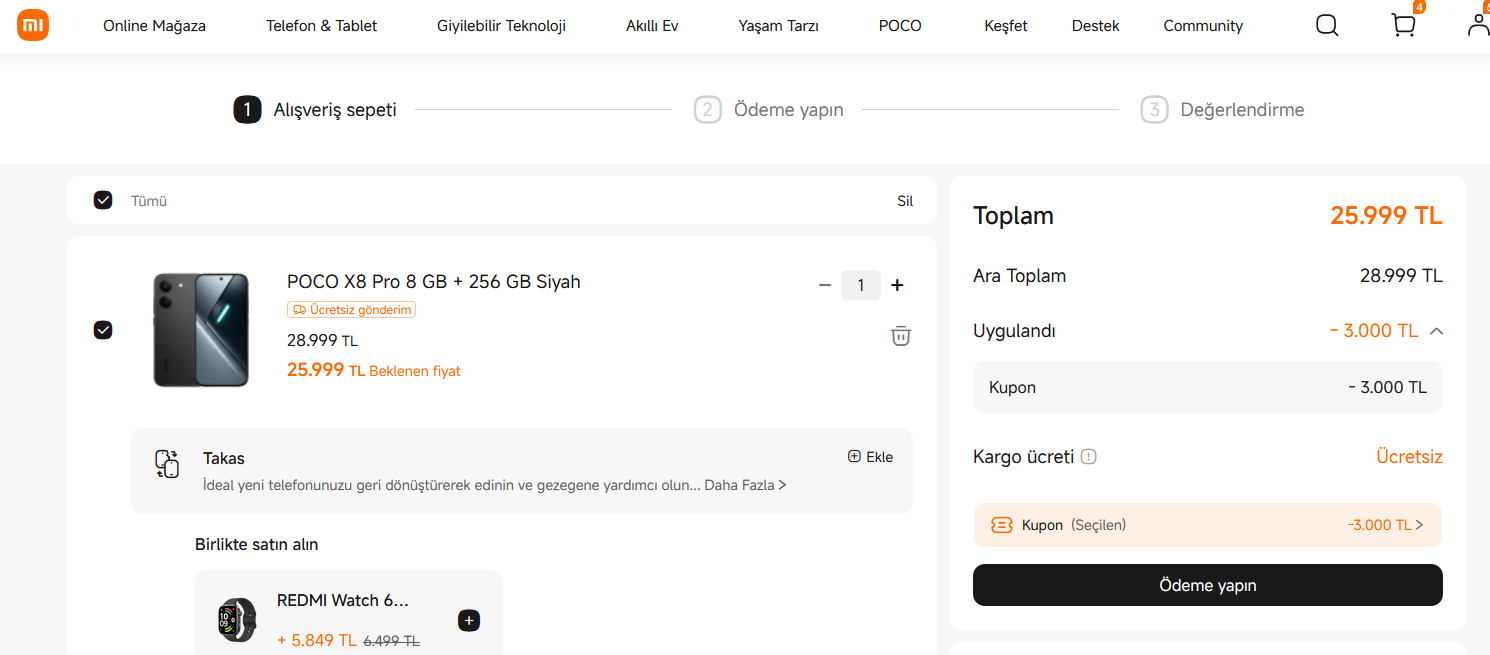Open the Akıllı Ev menu
The image size is (1490, 655).
pos(652,26)
